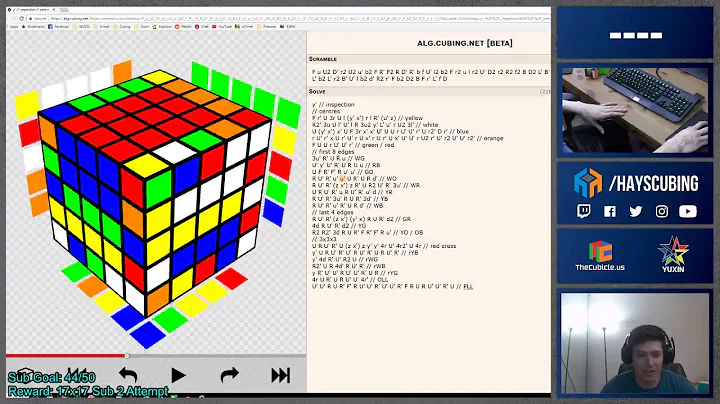Click the 3D cube's red top face

[154, 117]
